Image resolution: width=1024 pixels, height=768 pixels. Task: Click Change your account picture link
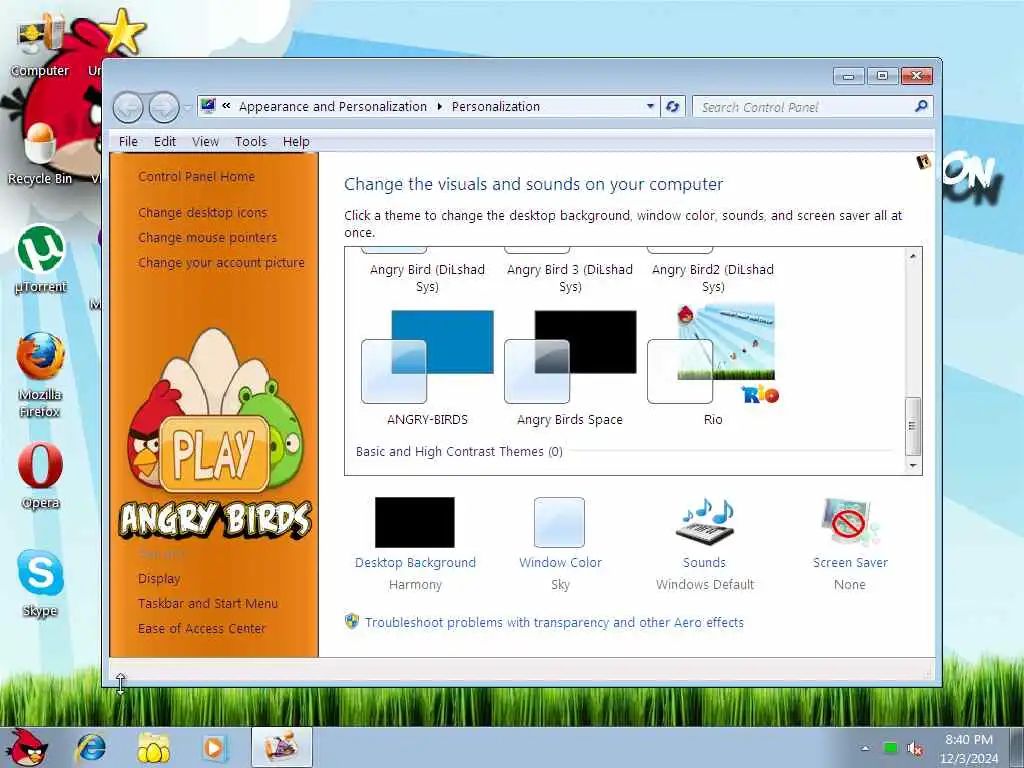221,263
